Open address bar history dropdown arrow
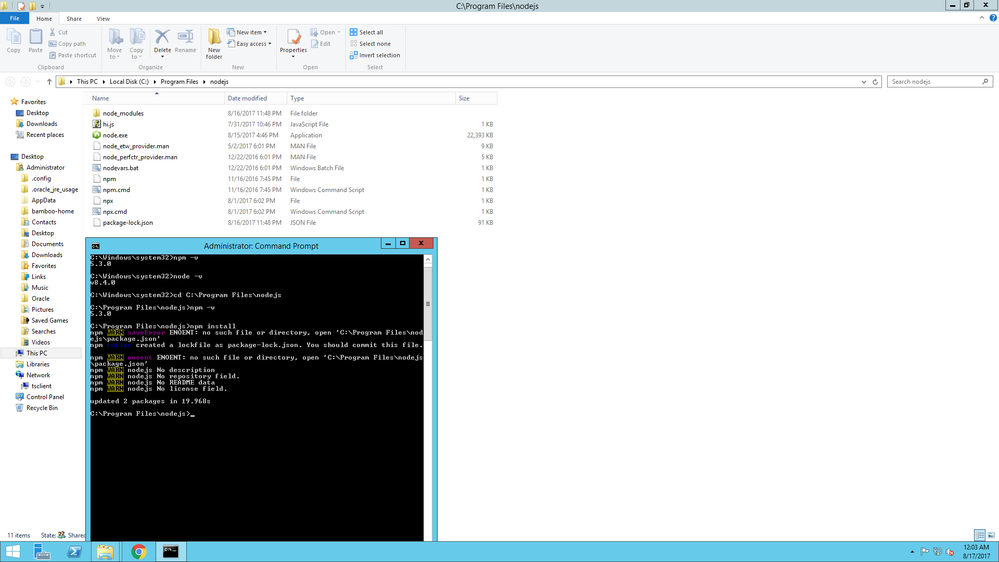The image size is (999, 562). (863, 82)
